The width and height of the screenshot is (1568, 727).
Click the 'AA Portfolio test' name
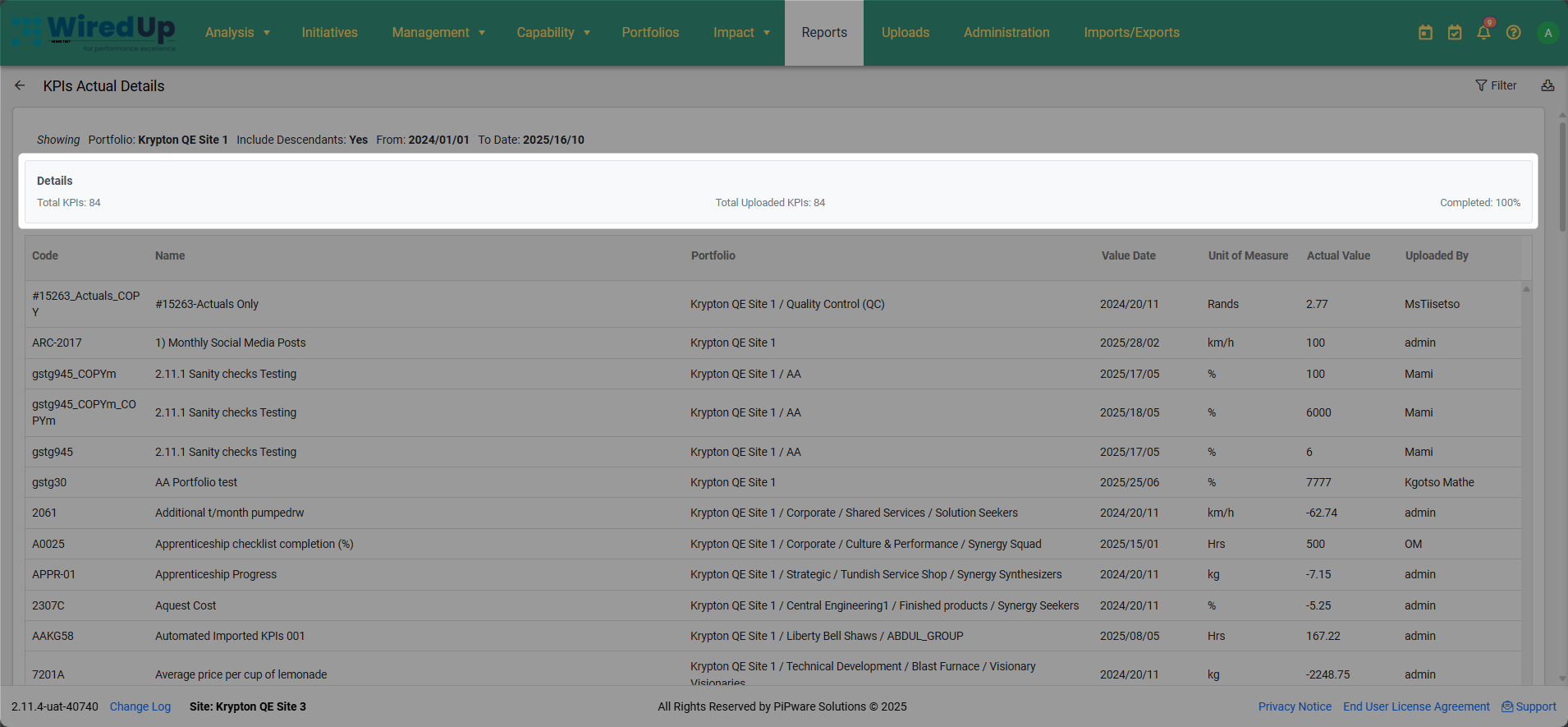coord(196,482)
